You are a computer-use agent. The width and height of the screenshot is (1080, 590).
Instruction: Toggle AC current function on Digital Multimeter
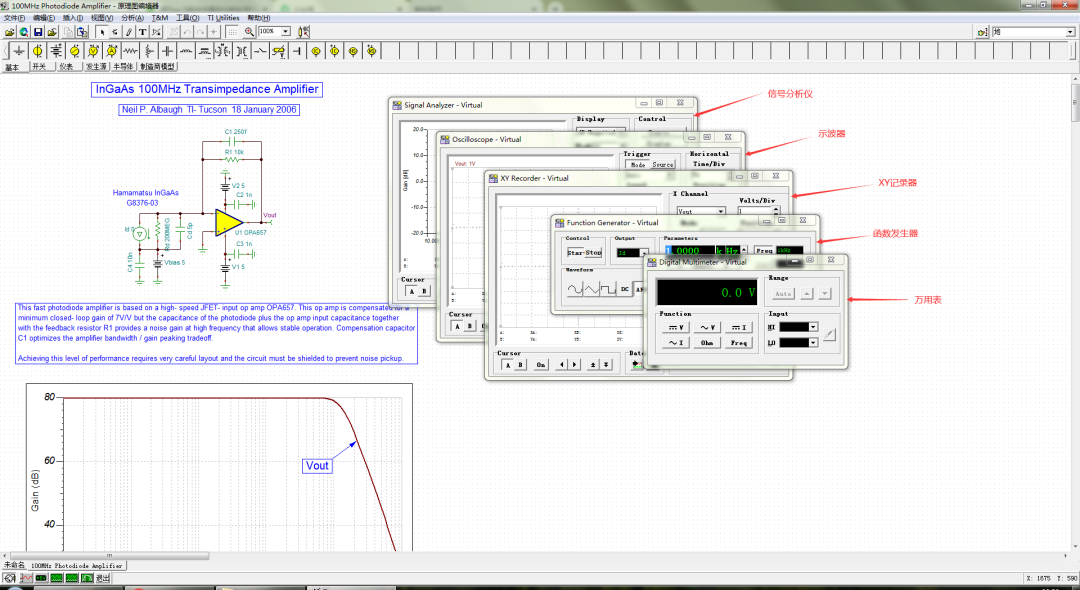point(676,342)
